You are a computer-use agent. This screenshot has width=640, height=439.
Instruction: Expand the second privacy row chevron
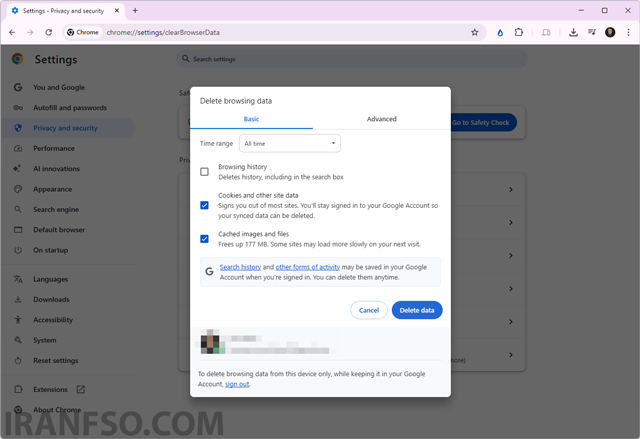click(x=511, y=222)
